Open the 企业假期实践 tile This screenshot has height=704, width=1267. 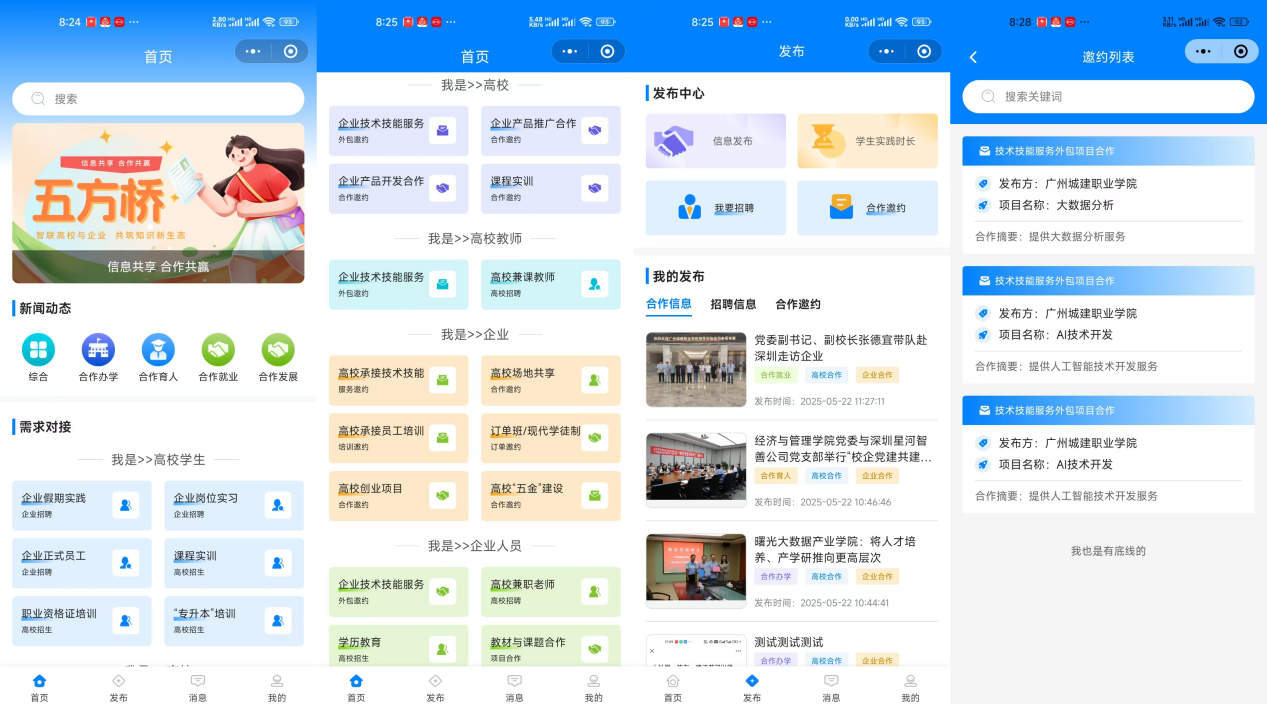[81, 505]
